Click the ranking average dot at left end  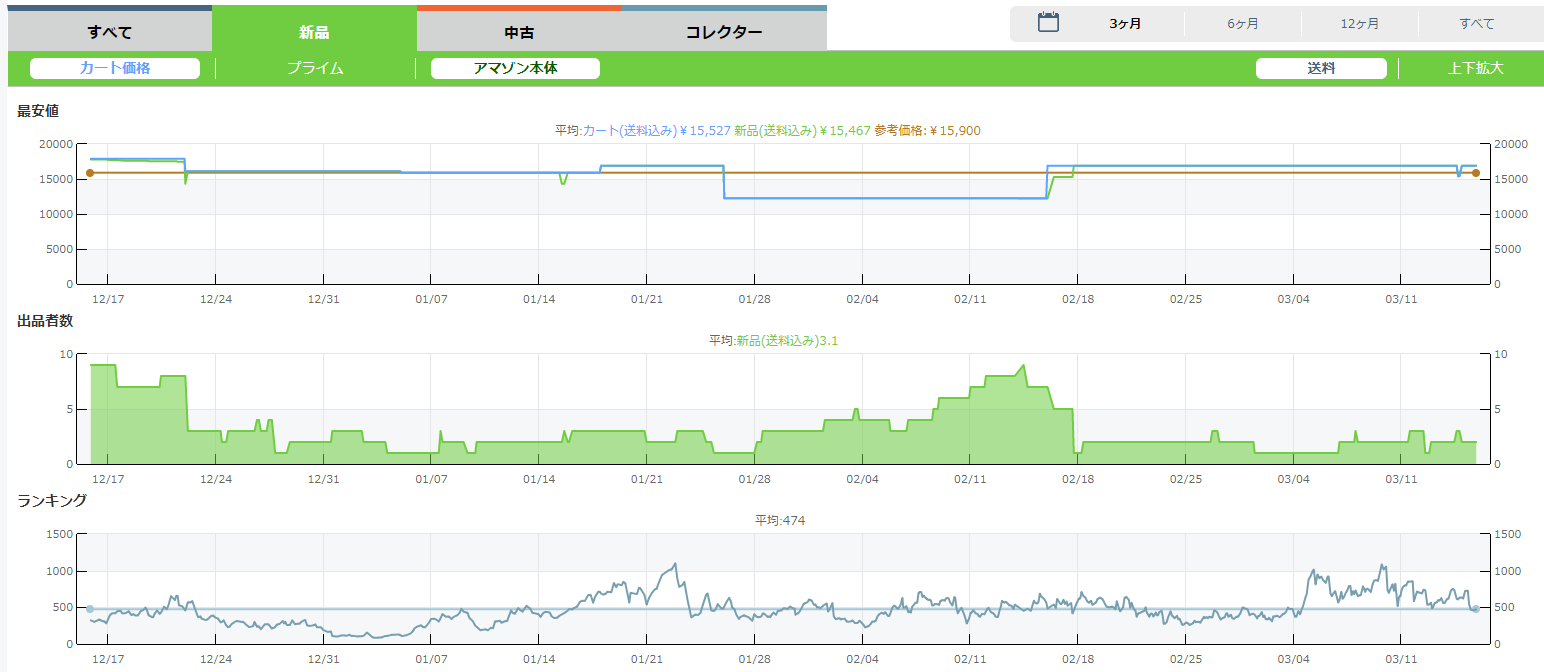tap(90, 609)
